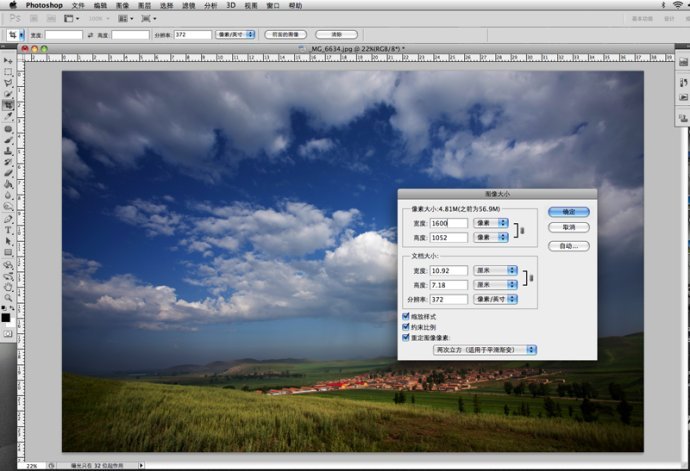This screenshot has width=690, height=471.
Task: Select the Rectangular Marquee tool
Action: (x=8, y=72)
